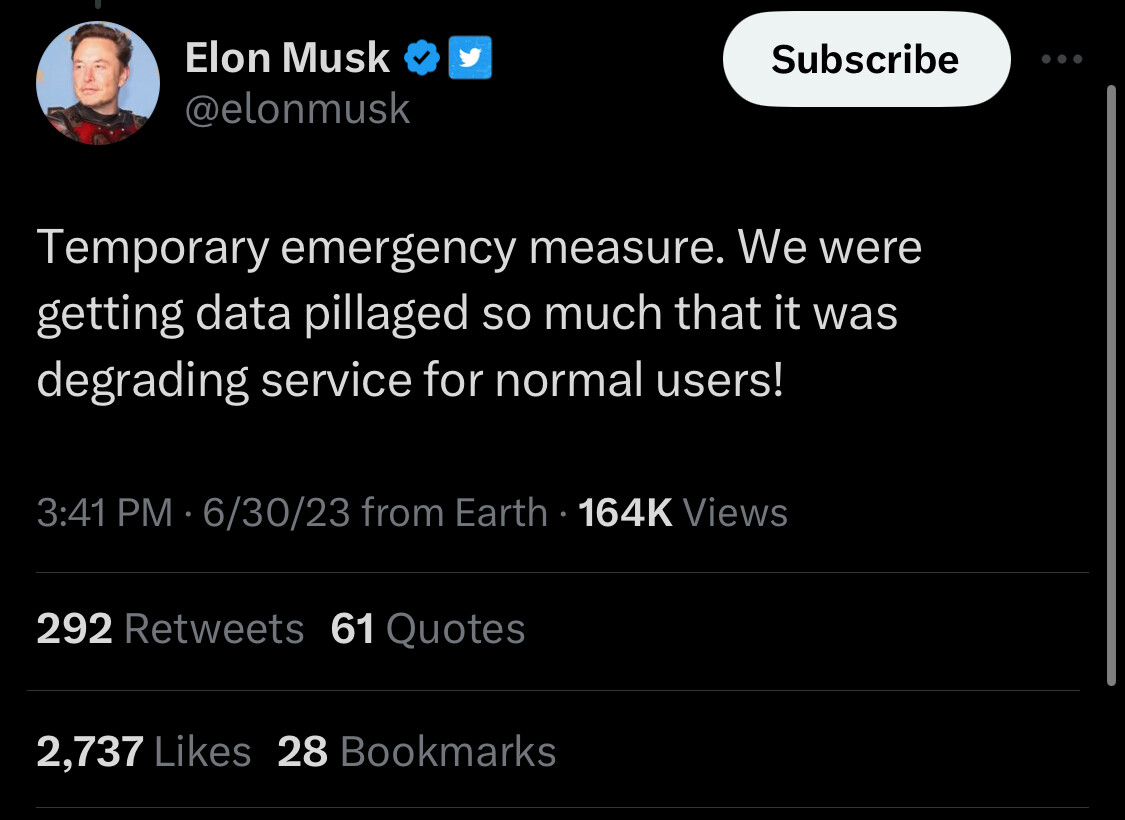Open the @elonmusk handle link

point(297,108)
